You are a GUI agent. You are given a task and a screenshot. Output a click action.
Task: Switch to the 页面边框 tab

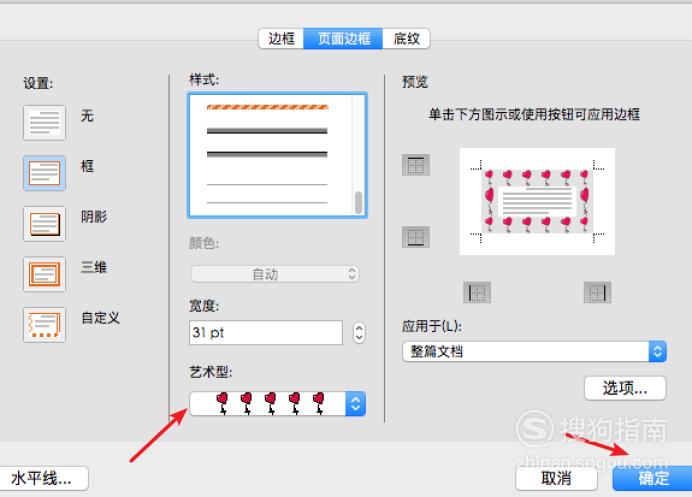(343, 39)
